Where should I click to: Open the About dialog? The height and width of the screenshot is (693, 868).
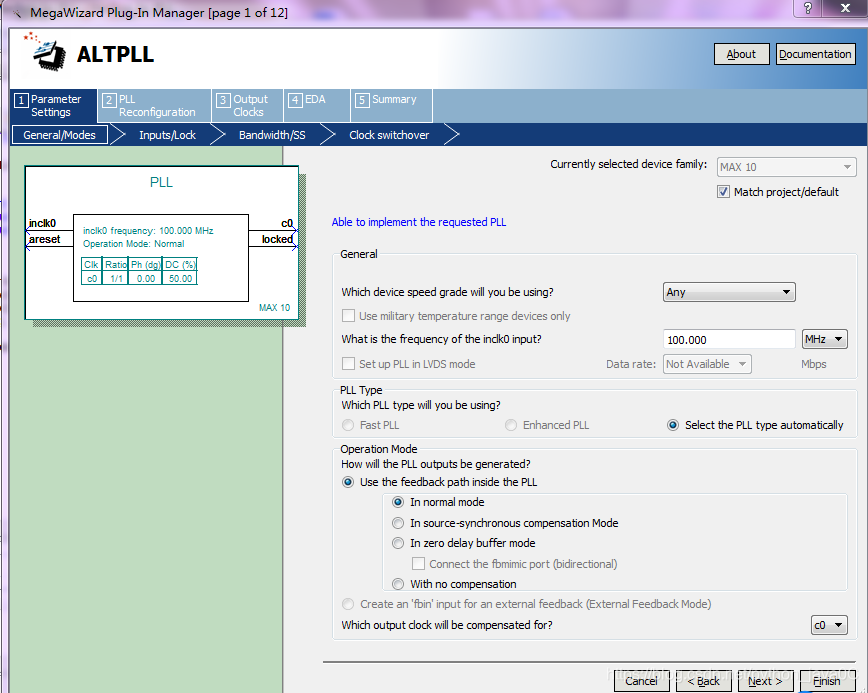741,54
